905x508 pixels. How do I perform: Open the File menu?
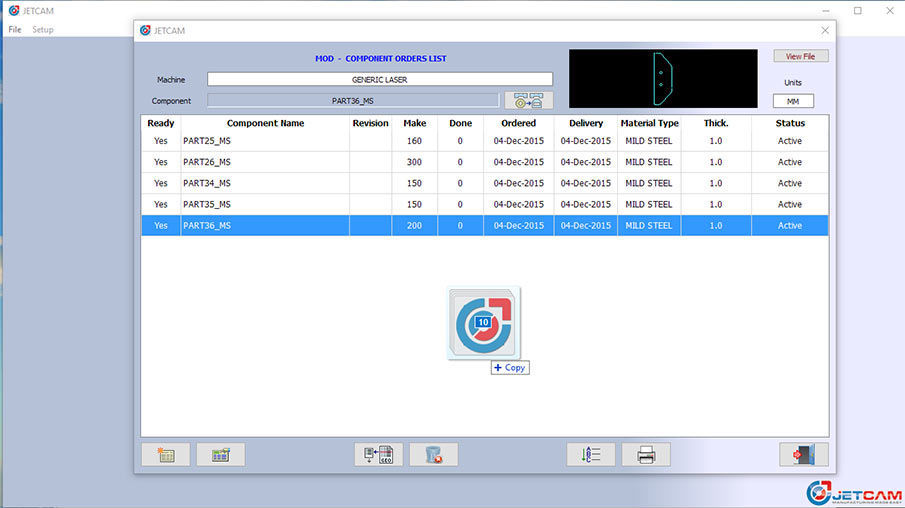coord(15,30)
